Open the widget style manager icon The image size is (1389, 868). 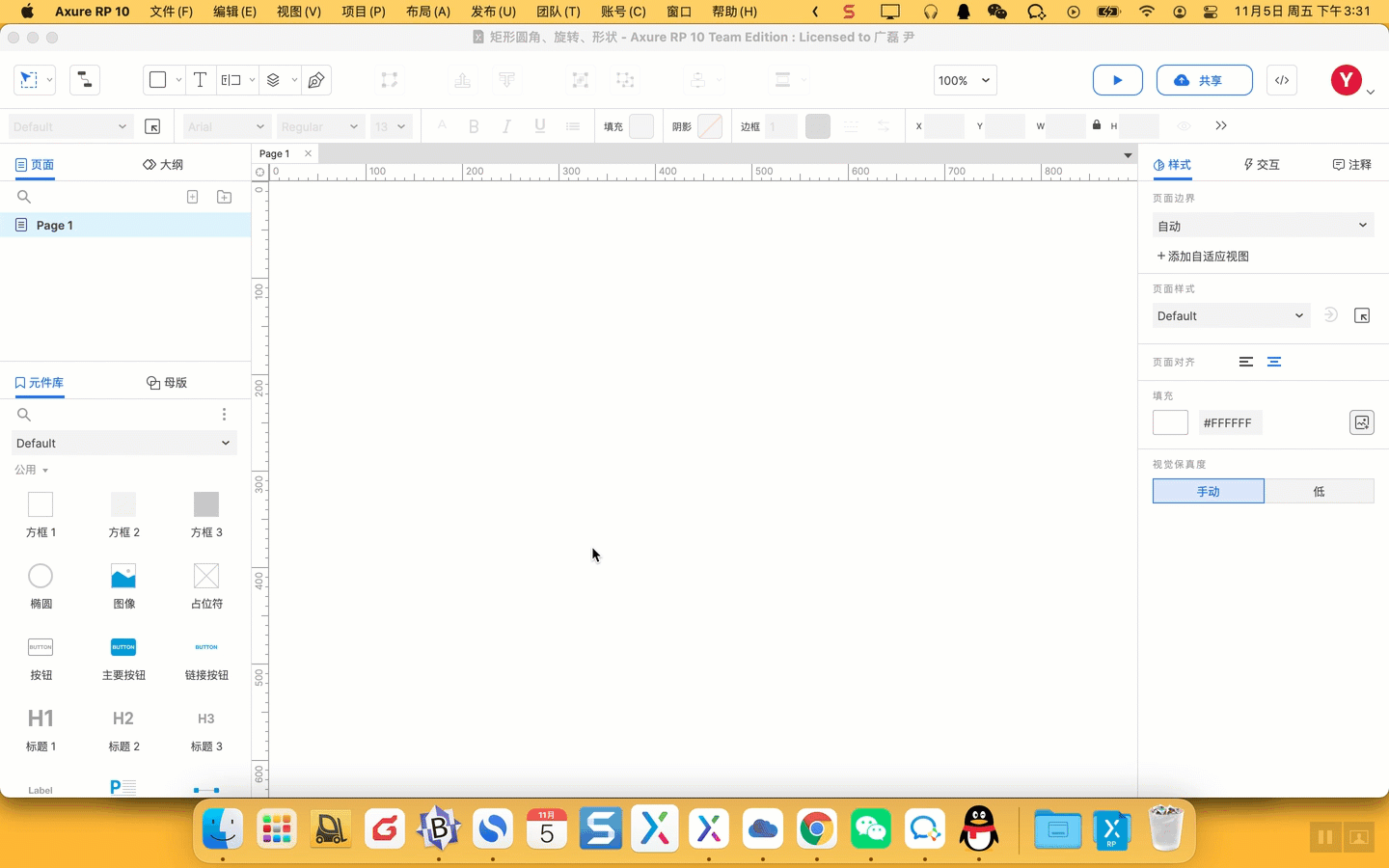click(x=152, y=126)
